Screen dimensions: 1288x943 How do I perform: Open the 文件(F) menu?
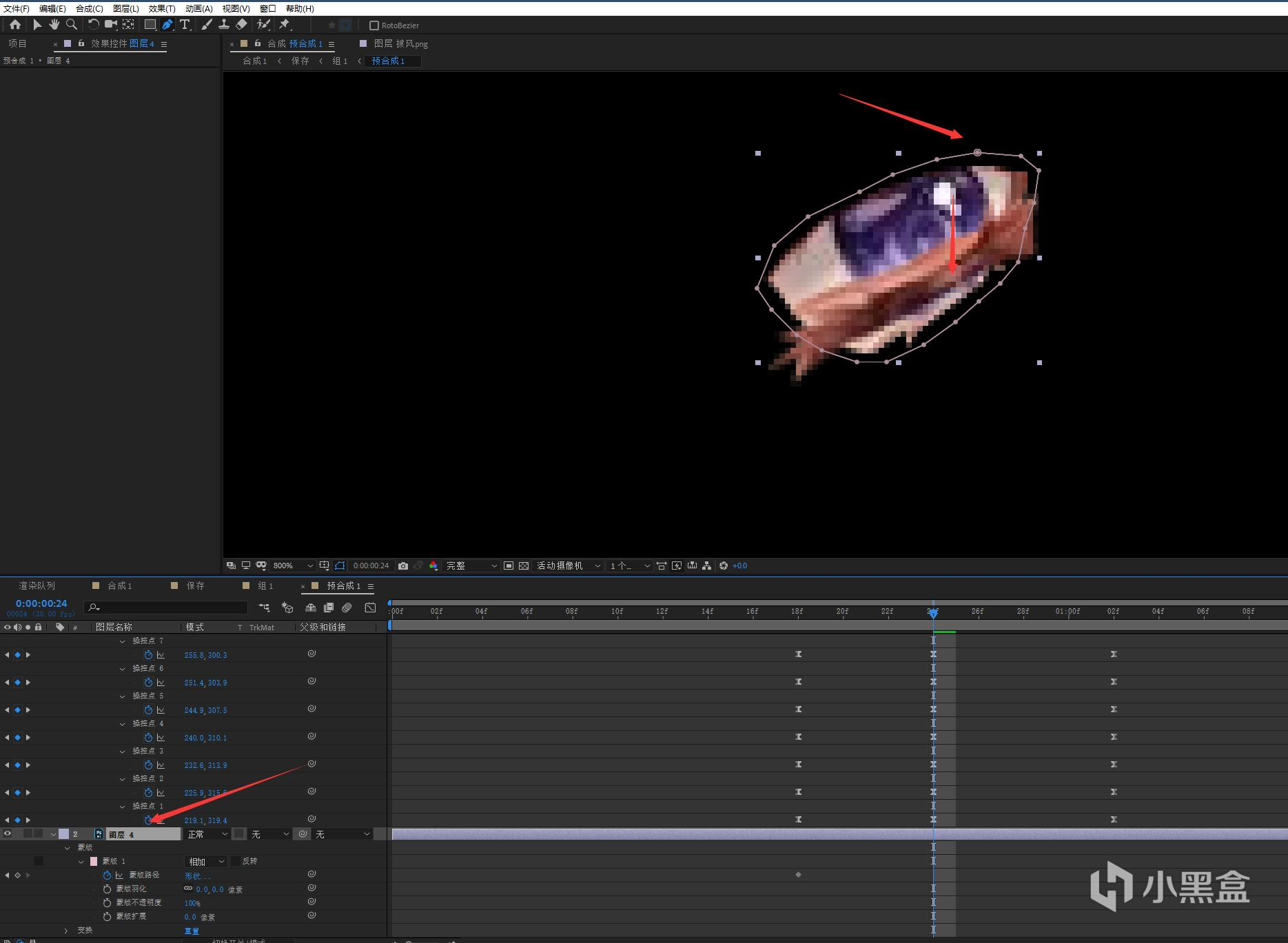(17, 8)
